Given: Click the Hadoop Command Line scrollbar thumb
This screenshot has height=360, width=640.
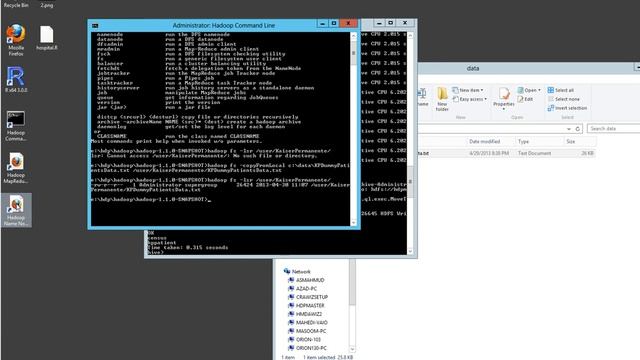Looking at the screenshot, I should (353, 53).
